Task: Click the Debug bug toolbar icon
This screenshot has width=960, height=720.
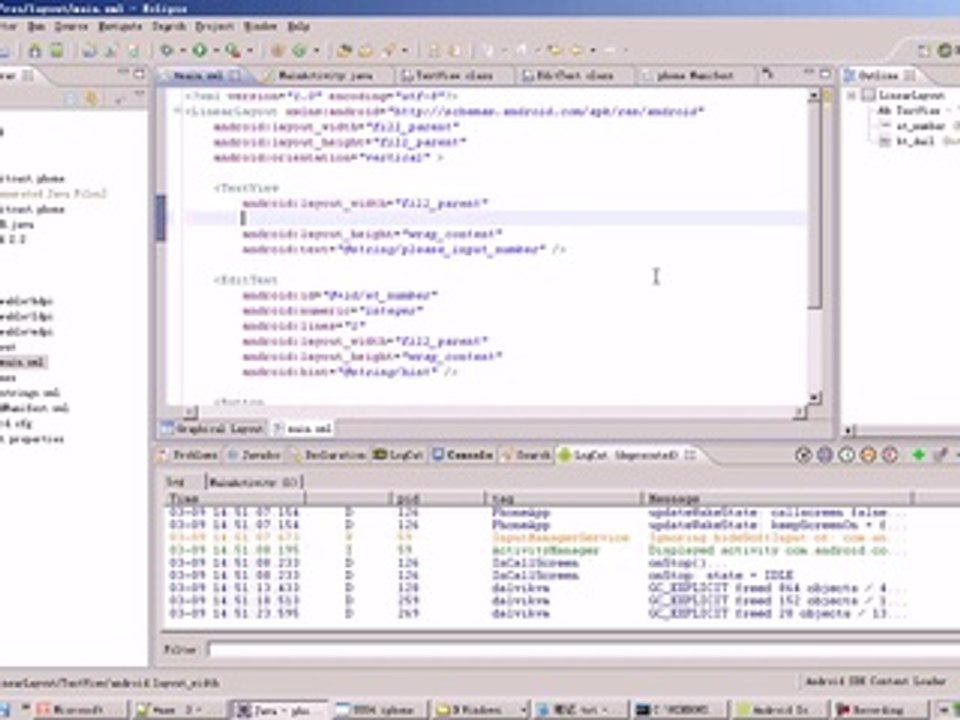Action: (x=166, y=50)
